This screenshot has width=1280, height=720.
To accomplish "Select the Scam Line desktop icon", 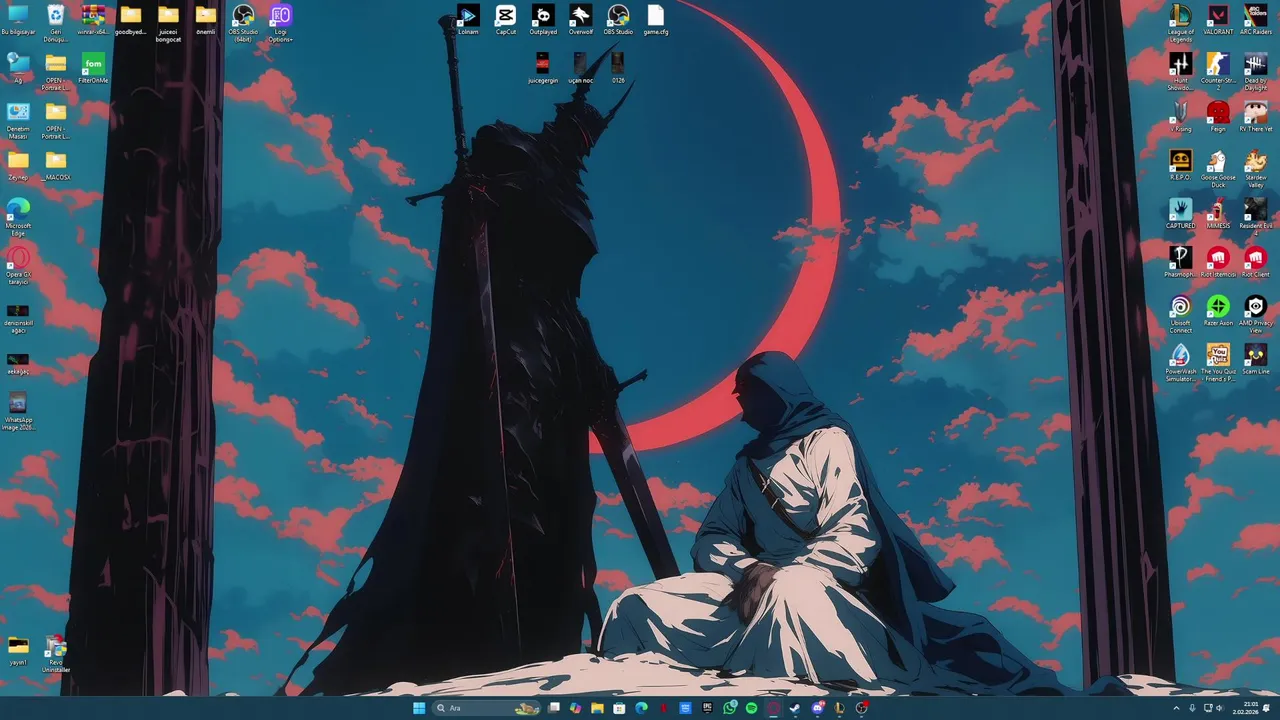I will (1256, 359).
